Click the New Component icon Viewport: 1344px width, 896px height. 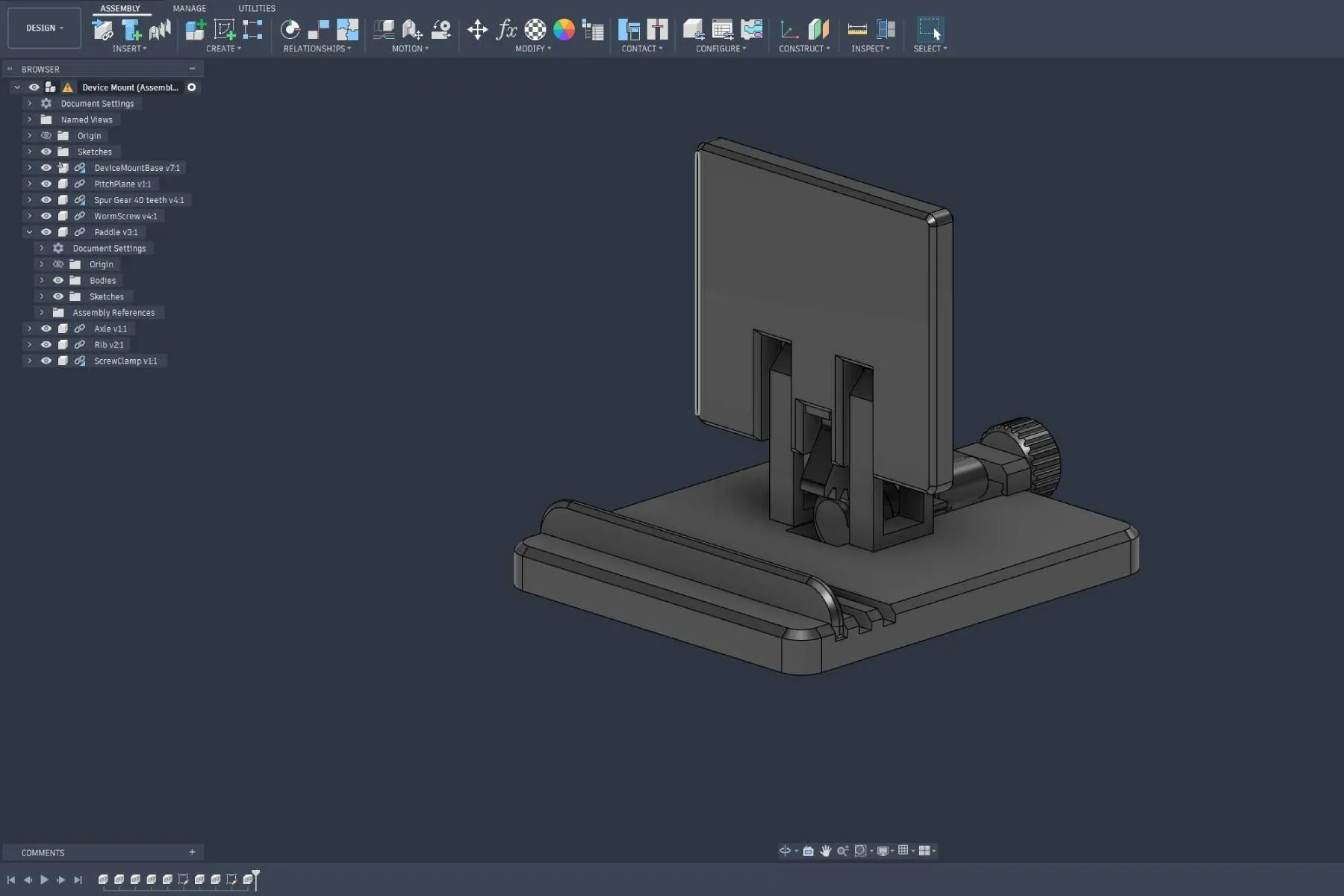[196, 30]
